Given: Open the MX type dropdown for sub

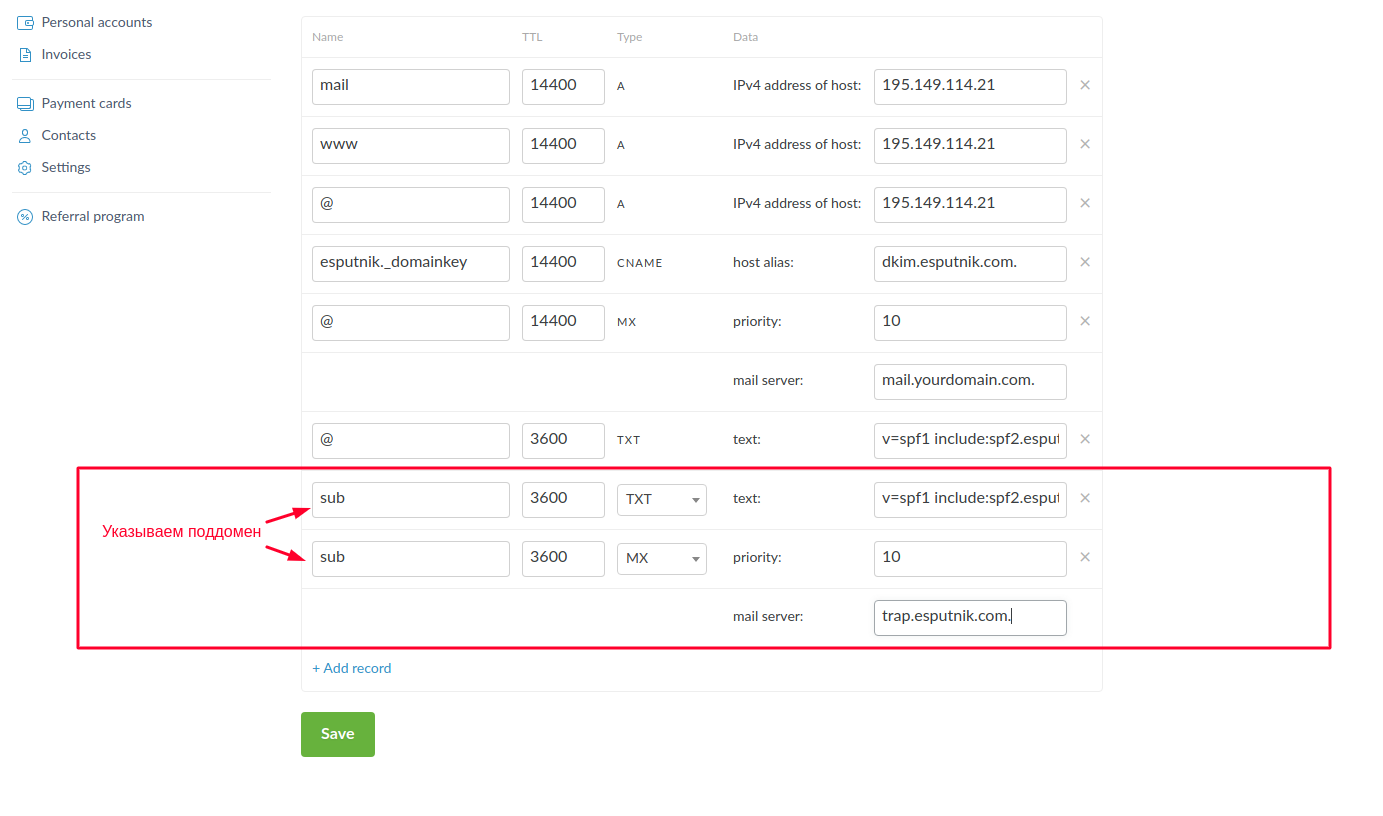Looking at the screenshot, I should 661,558.
